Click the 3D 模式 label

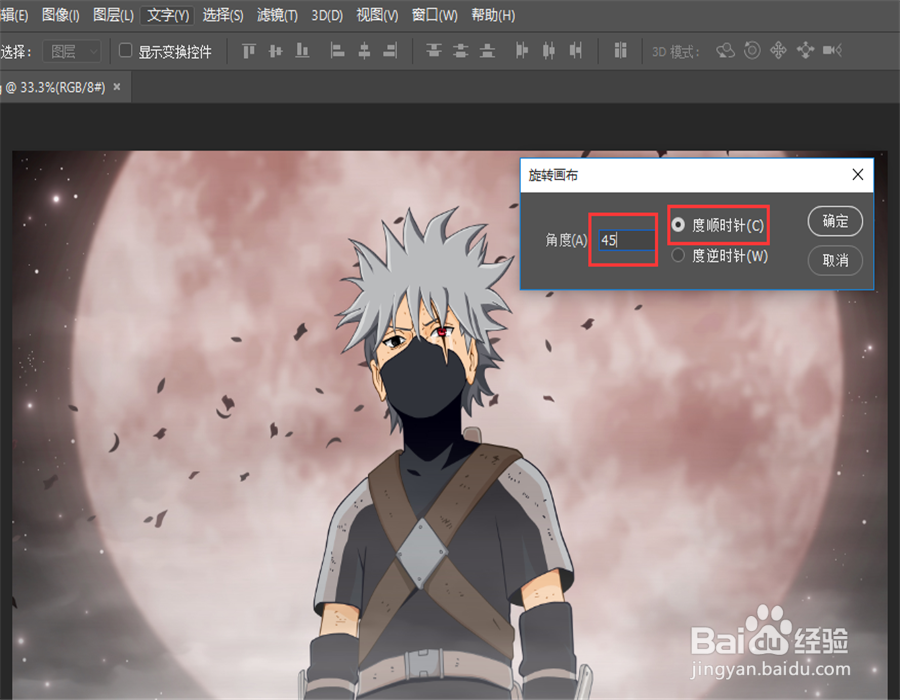[x=676, y=52]
